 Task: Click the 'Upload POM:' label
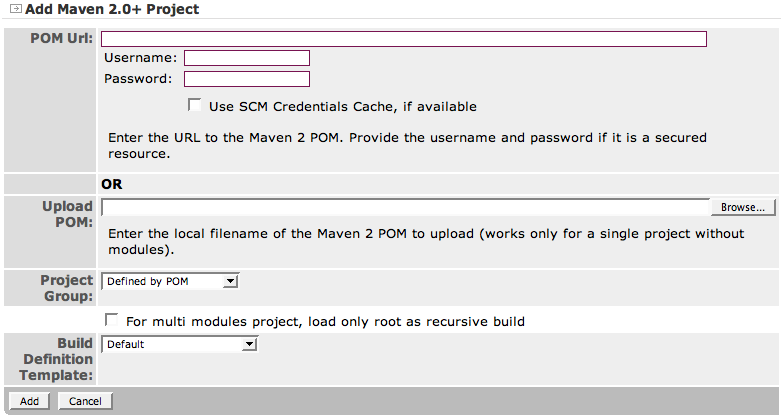coord(67,213)
